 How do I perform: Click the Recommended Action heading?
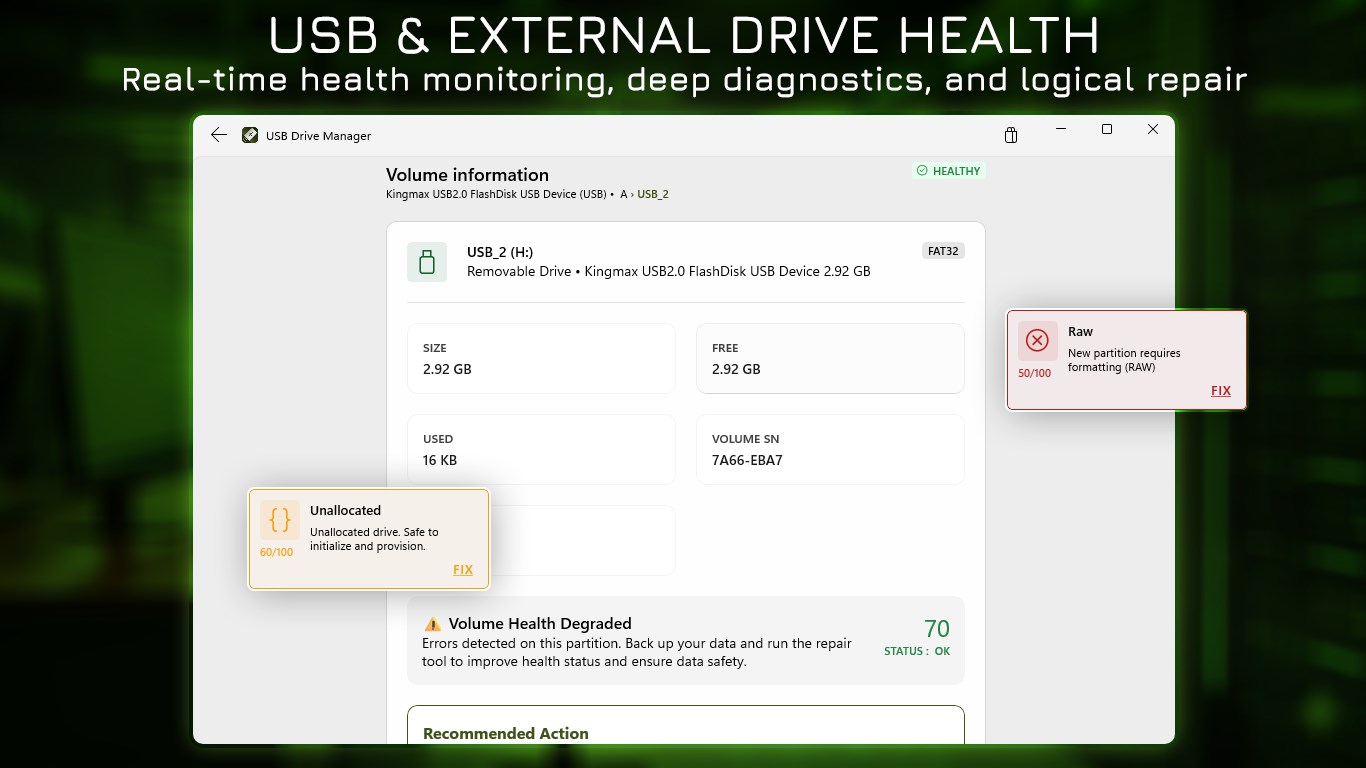pos(506,733)
